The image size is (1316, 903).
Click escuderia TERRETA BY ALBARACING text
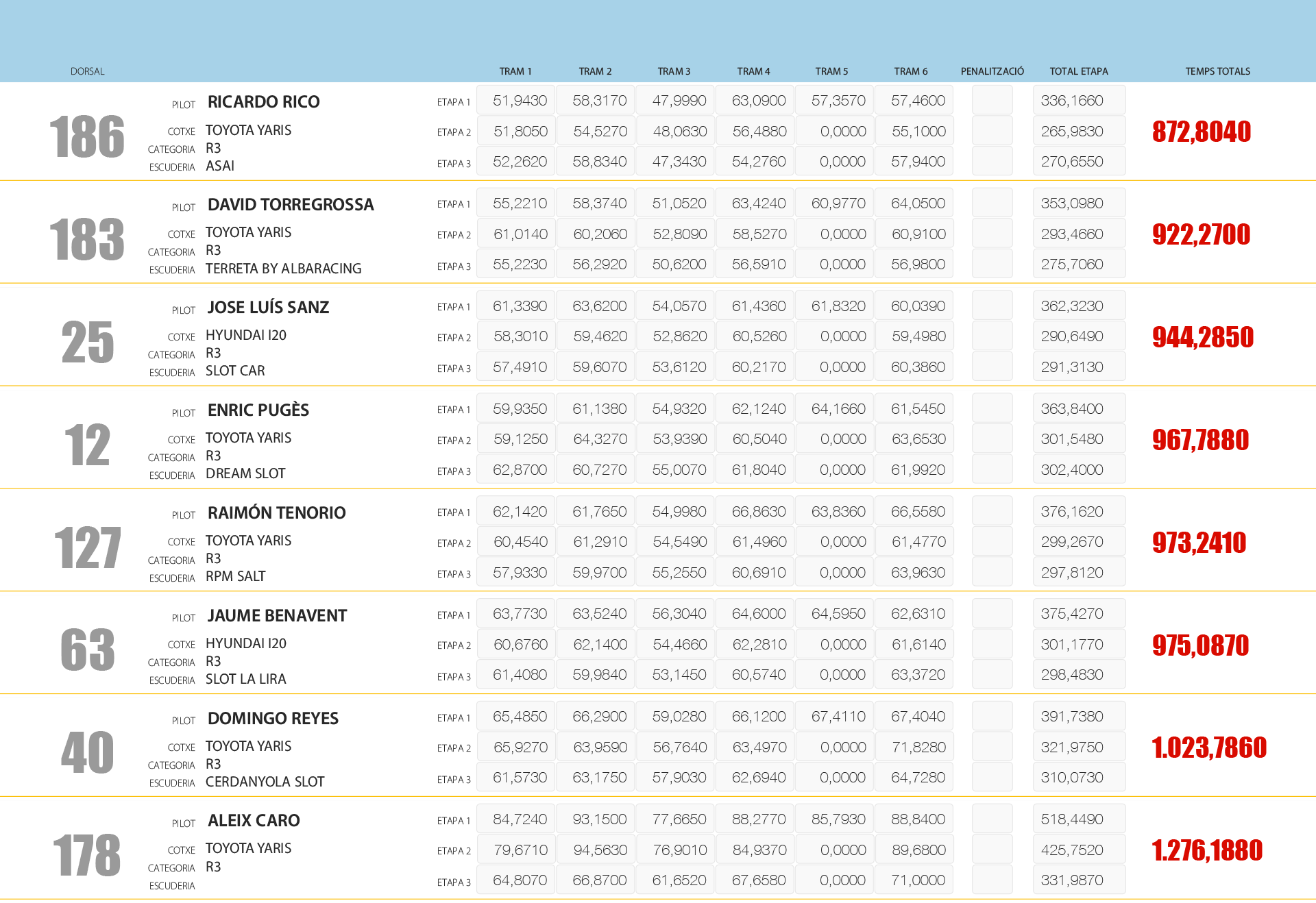(x=283, y=269)
